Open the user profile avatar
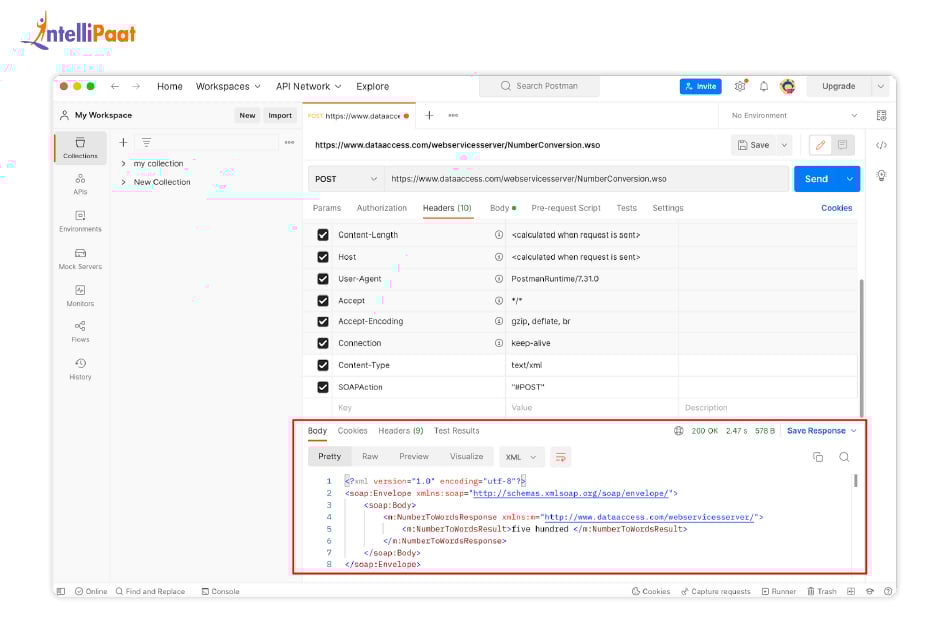Viewport: 951px width, 636px height. [788, 86]
